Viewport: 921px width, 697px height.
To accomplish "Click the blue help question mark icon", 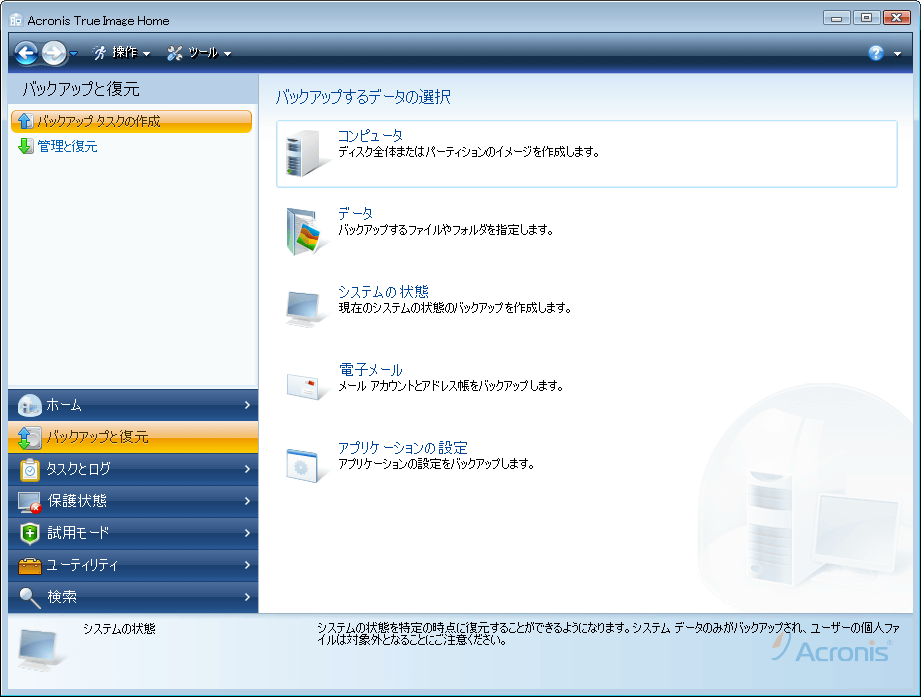I will (x=876, y=53).
